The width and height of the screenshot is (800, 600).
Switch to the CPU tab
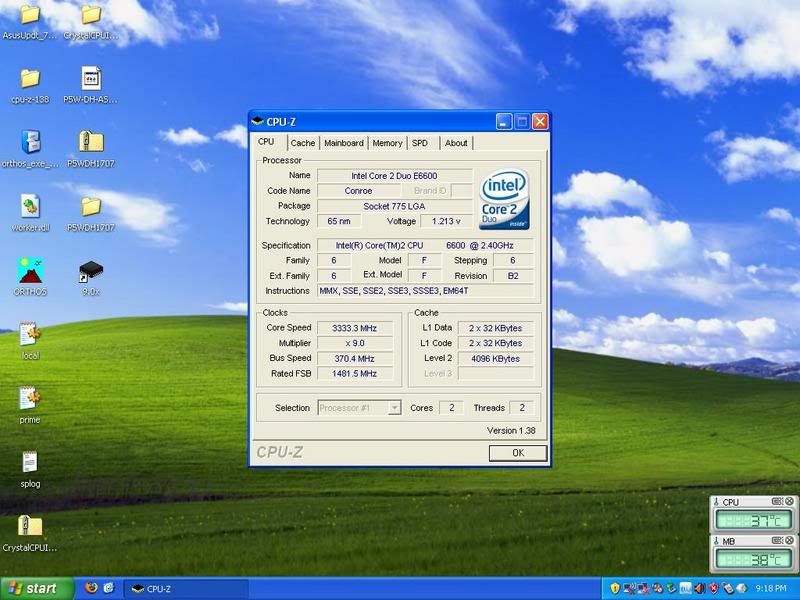(x=266, y=142)
